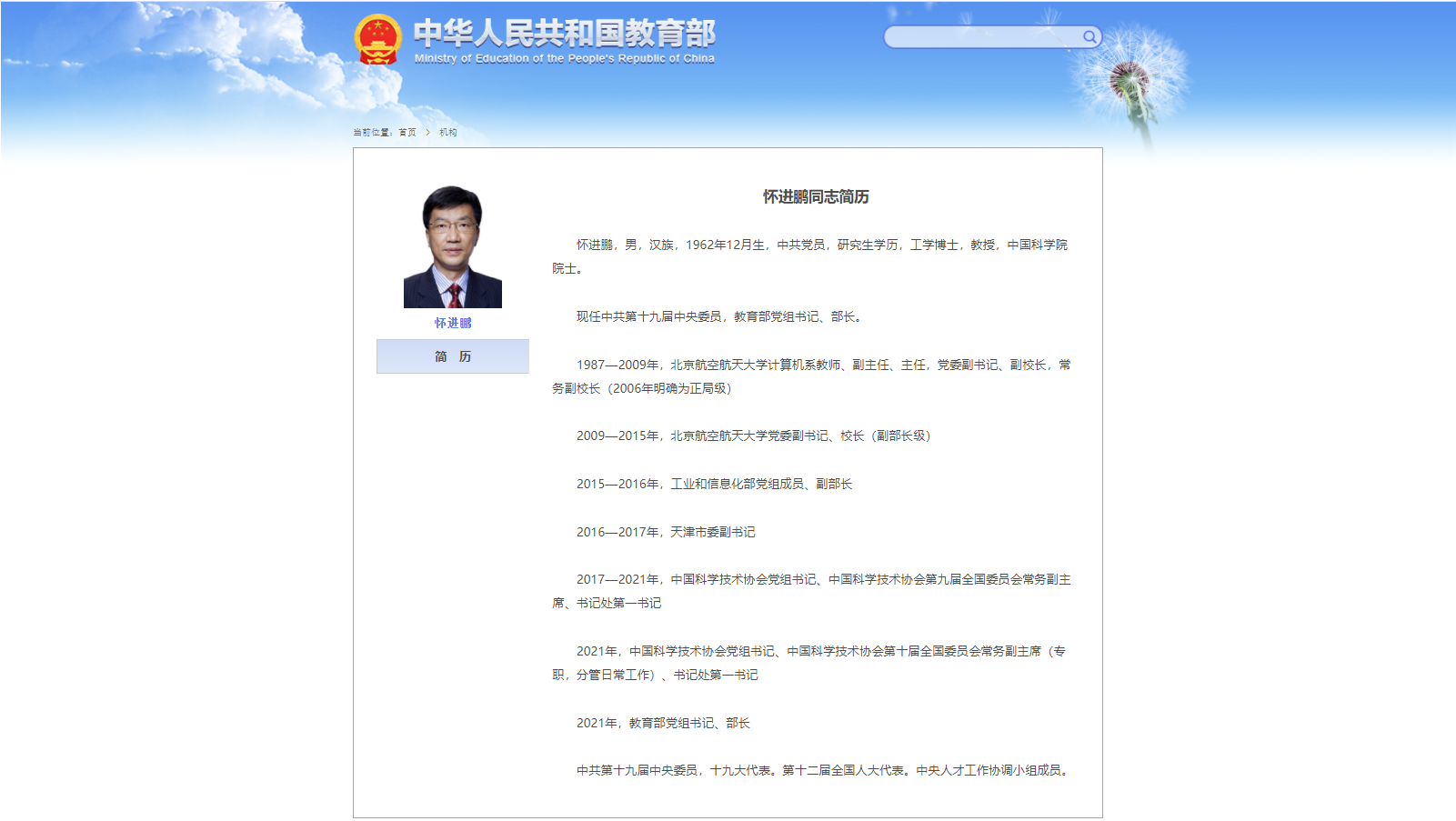Click the portrait photo of 怀进鹏
The width and height of the screenshot is (1456, 821).
(453, 246)
